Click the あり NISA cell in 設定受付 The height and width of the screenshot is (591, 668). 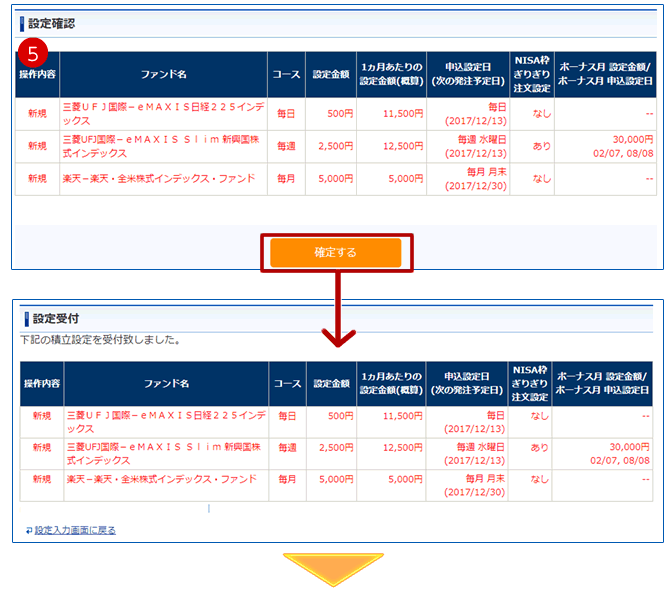pos(539,447)
